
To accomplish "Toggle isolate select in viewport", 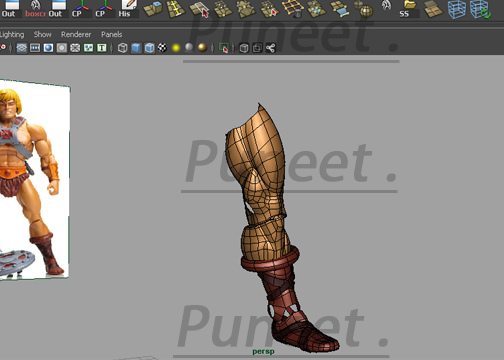I will (223, 48).
